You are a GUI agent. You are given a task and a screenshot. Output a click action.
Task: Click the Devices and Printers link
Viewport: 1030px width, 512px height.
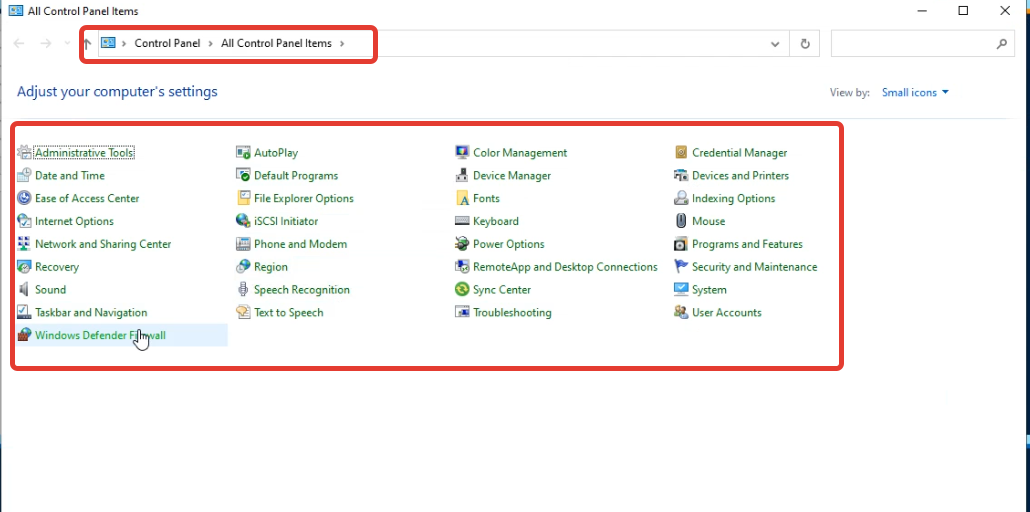[740, 175]
